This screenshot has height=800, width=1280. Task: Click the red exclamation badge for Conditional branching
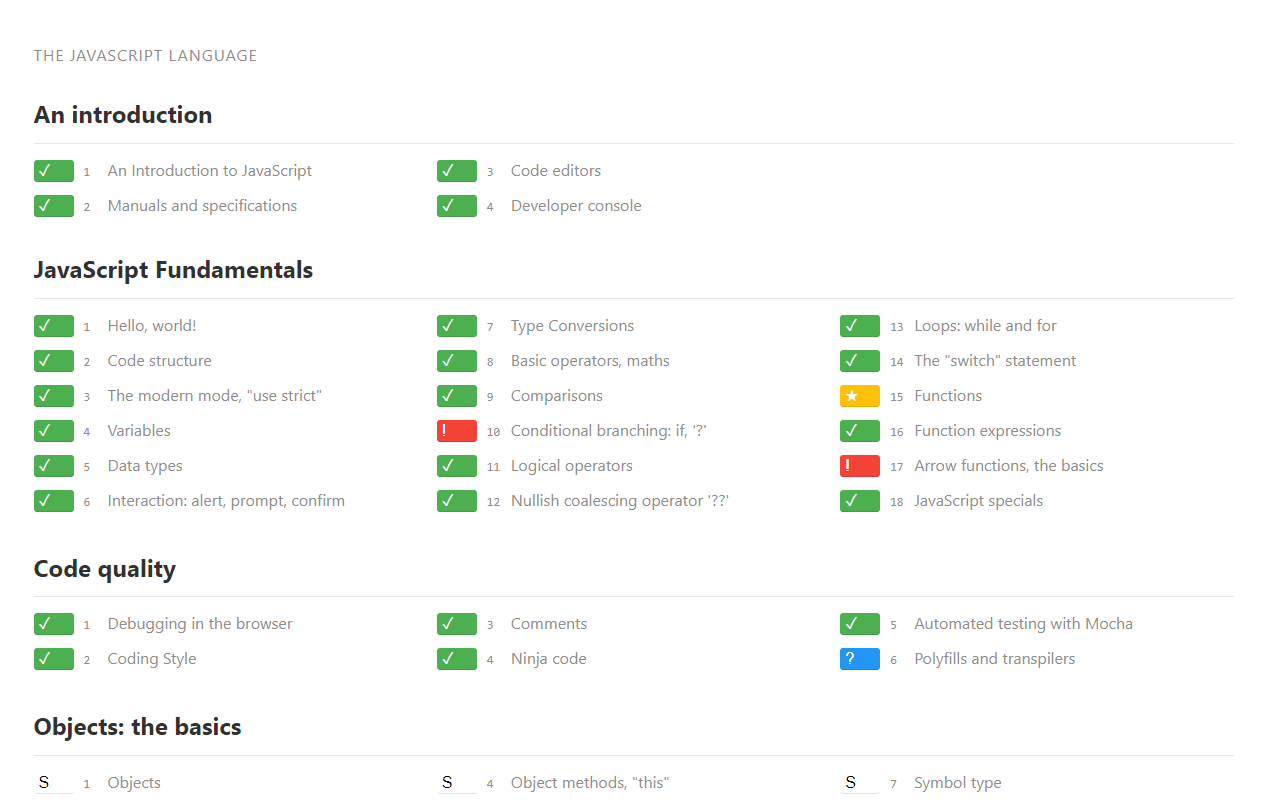click(457, 431)
